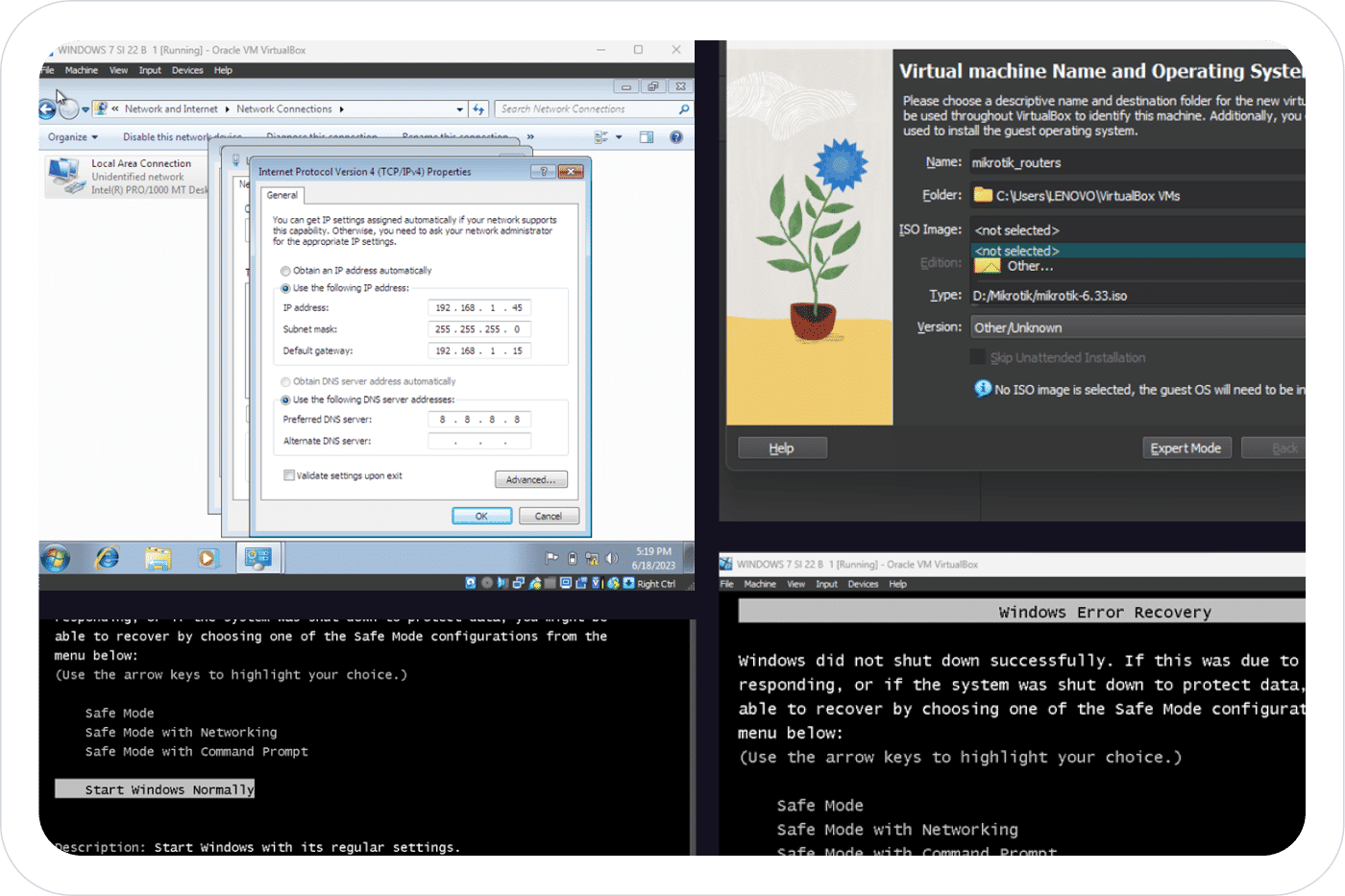The height and width of the screenshot is (896, 1345).
Task: Toggle Skip Unattended Installation checkbox
Action: tap(978, 357)
